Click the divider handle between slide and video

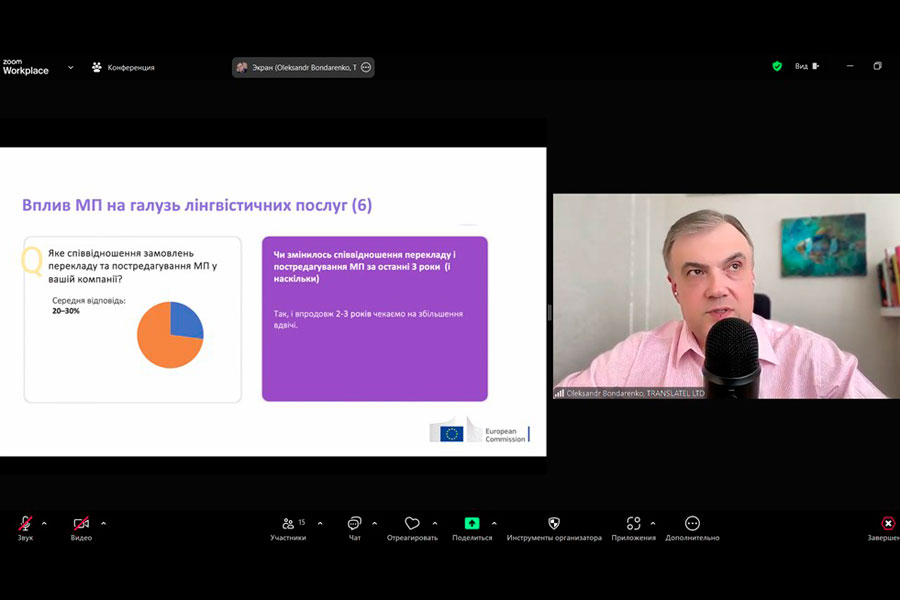[x=550, y=313]
